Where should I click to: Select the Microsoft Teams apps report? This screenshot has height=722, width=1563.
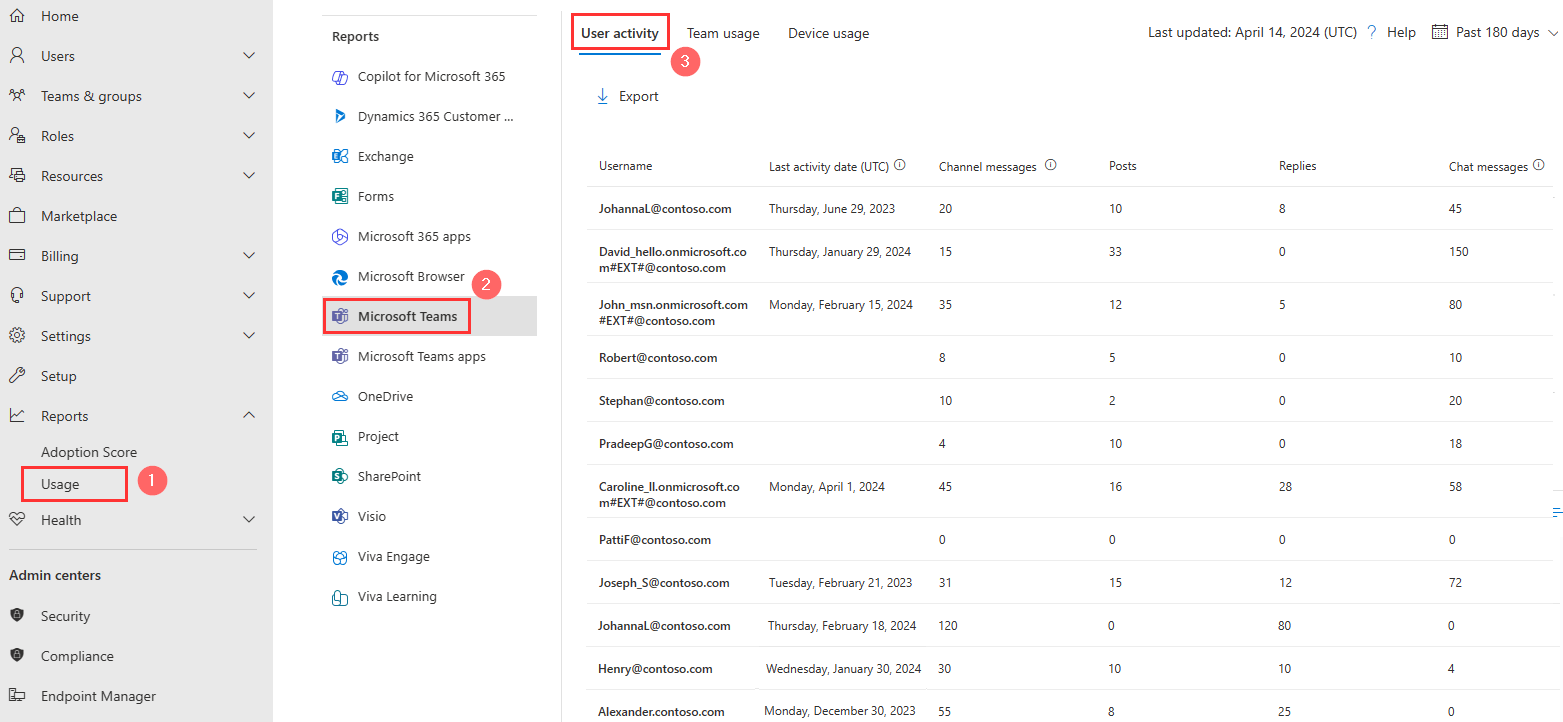421,356
